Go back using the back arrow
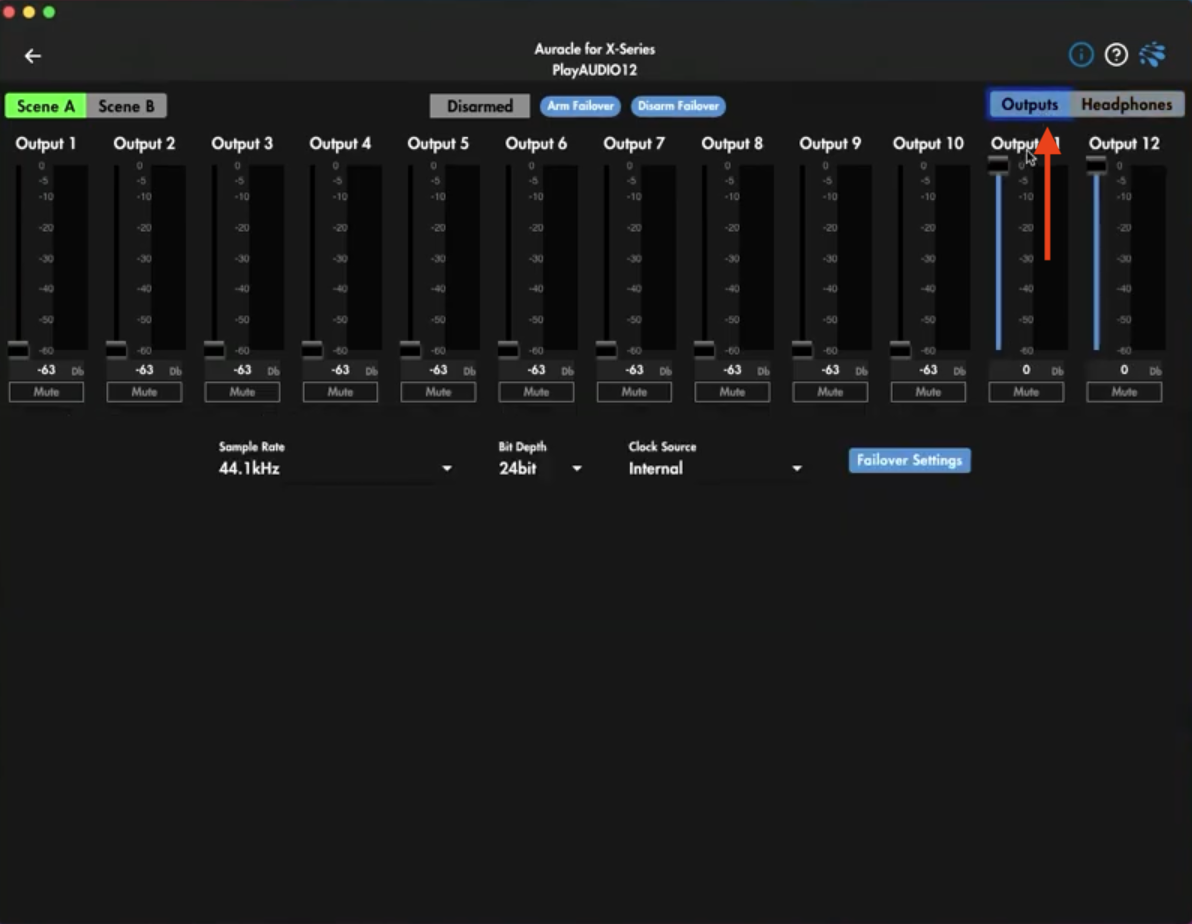1192x924 pixels. [x=32, y=56]
